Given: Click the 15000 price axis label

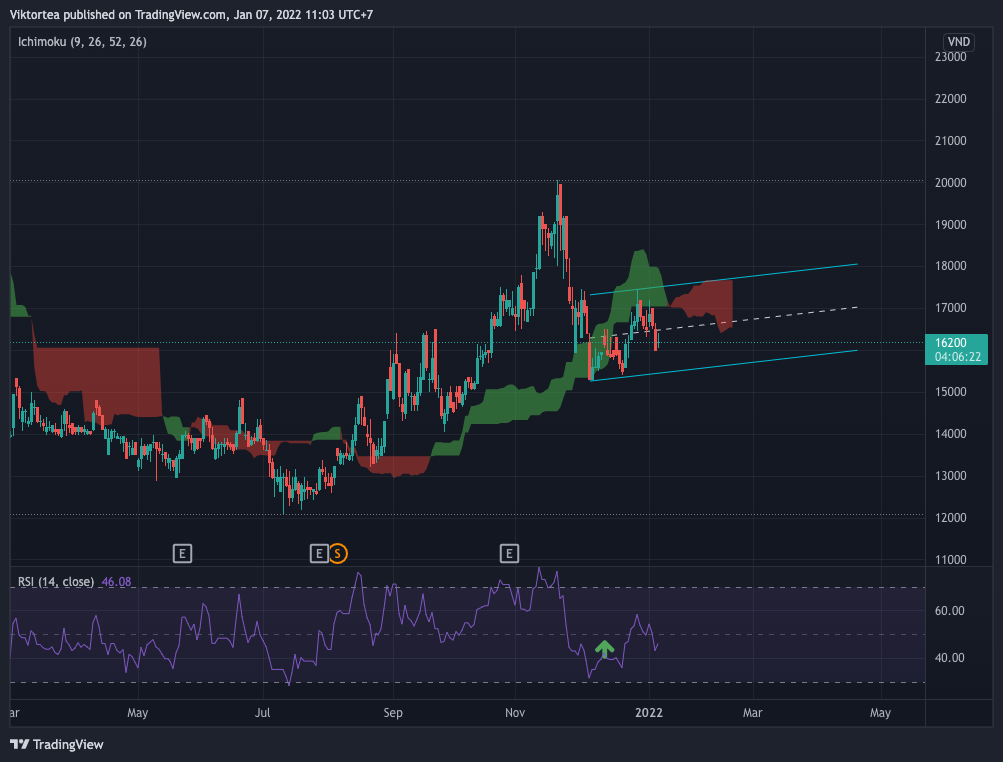Looking at the screenshot, I should 951,392.
